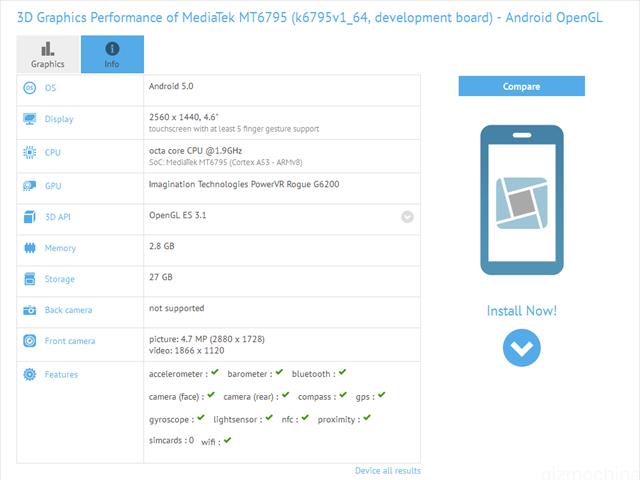Select the 2.8 GB memory value

162,246
